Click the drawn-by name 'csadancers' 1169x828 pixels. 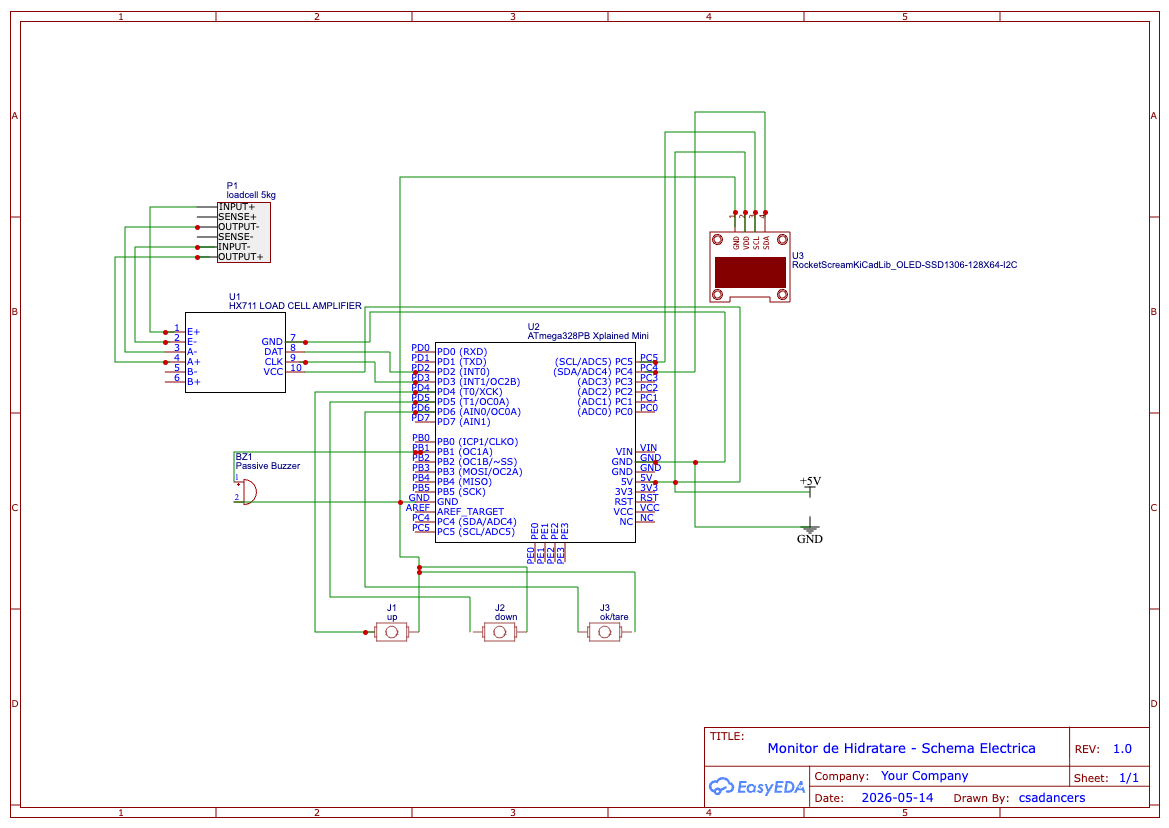tap(1051, 798)
